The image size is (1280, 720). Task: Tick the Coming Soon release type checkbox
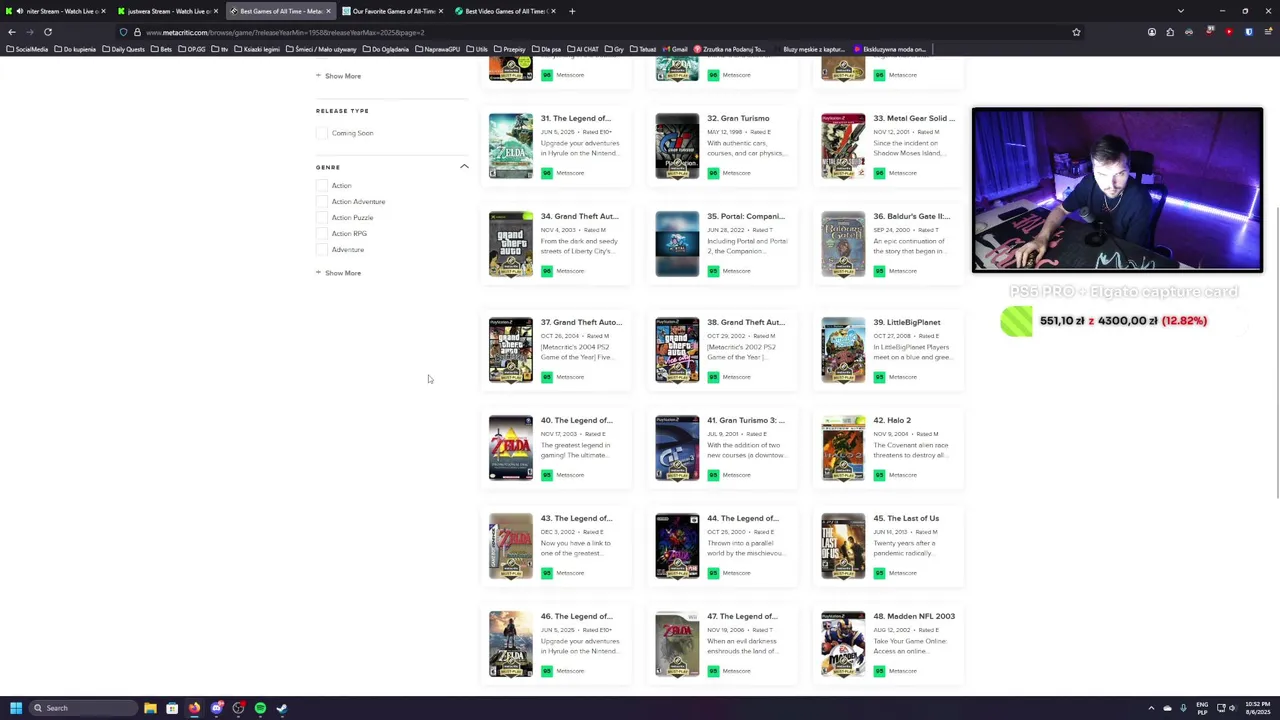pos(321,133)
